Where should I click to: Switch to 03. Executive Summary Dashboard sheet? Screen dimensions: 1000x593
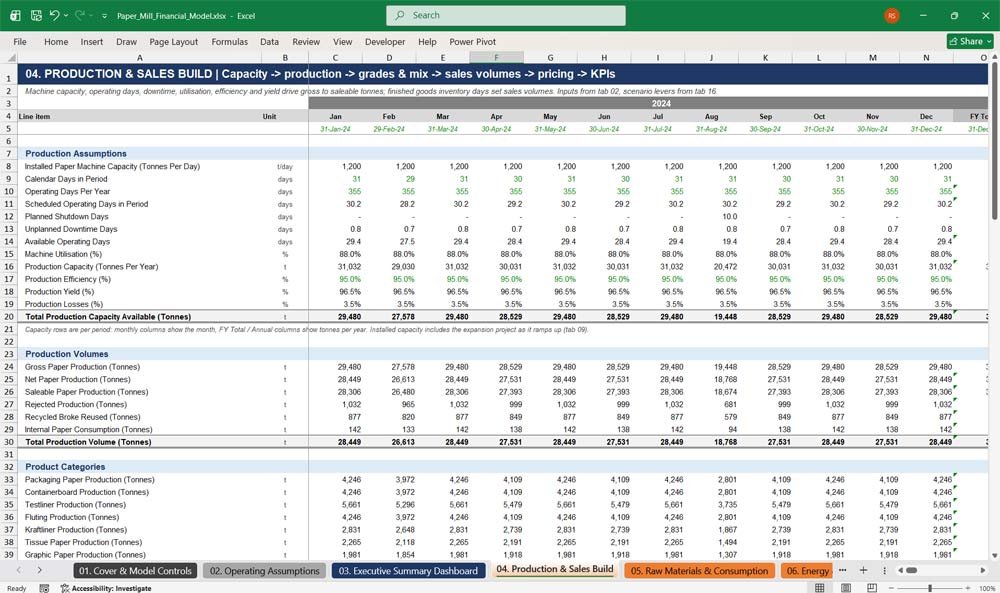(x=408, y=571)
